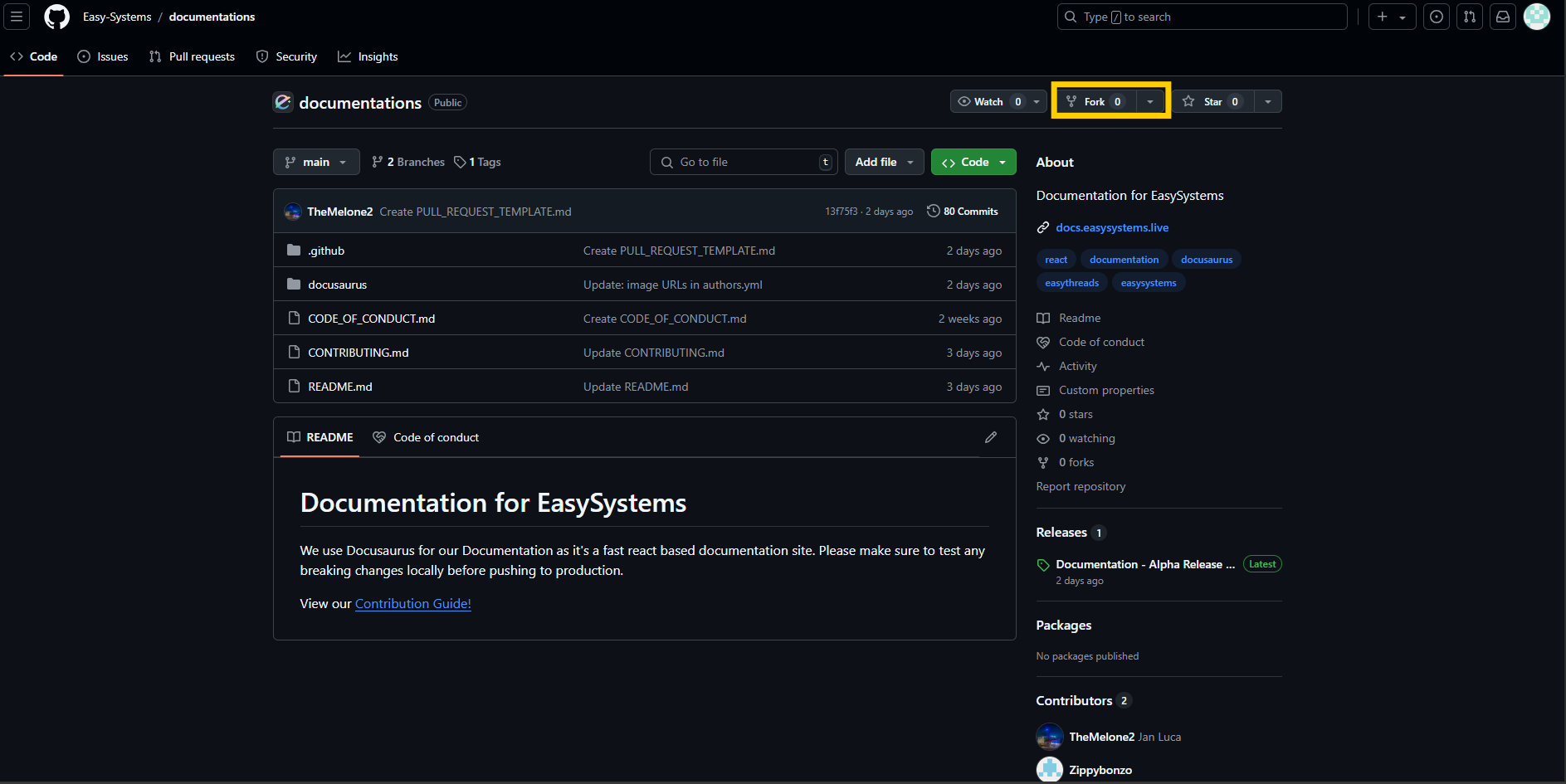Open the main branch selector dropdown
The width and height of the screenshot is (1566, 784).
pyautogui.click(x=316, y=162)
